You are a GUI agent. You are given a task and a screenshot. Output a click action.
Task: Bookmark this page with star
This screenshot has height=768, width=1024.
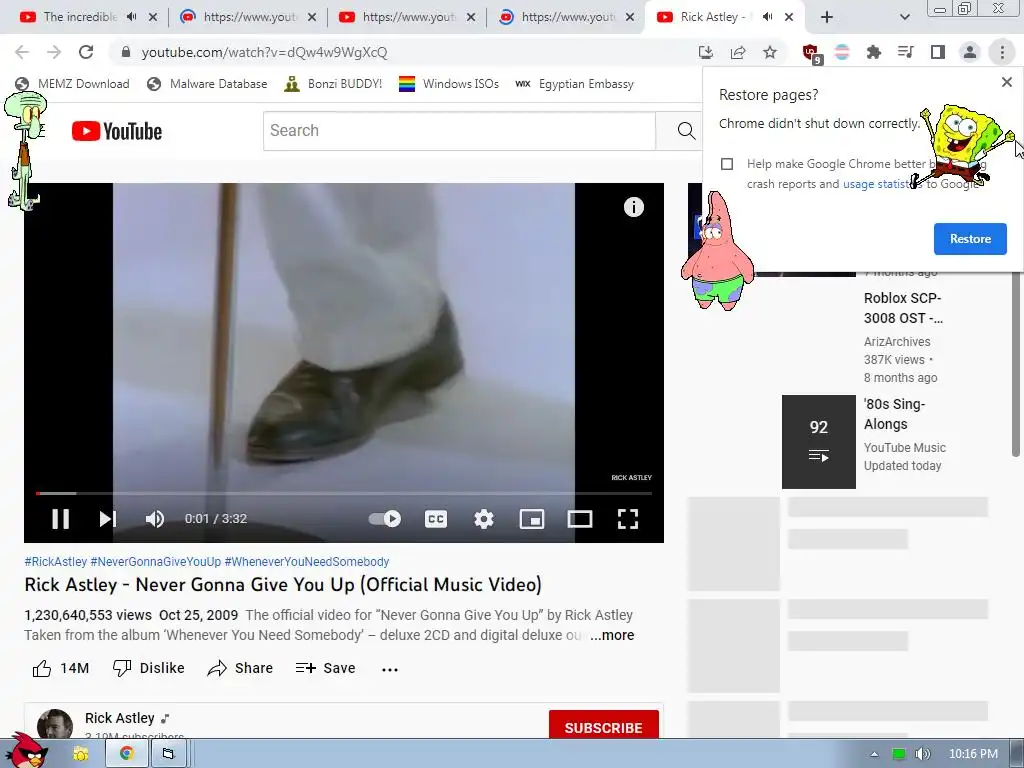pyautogui.click(x=770, y=52)
